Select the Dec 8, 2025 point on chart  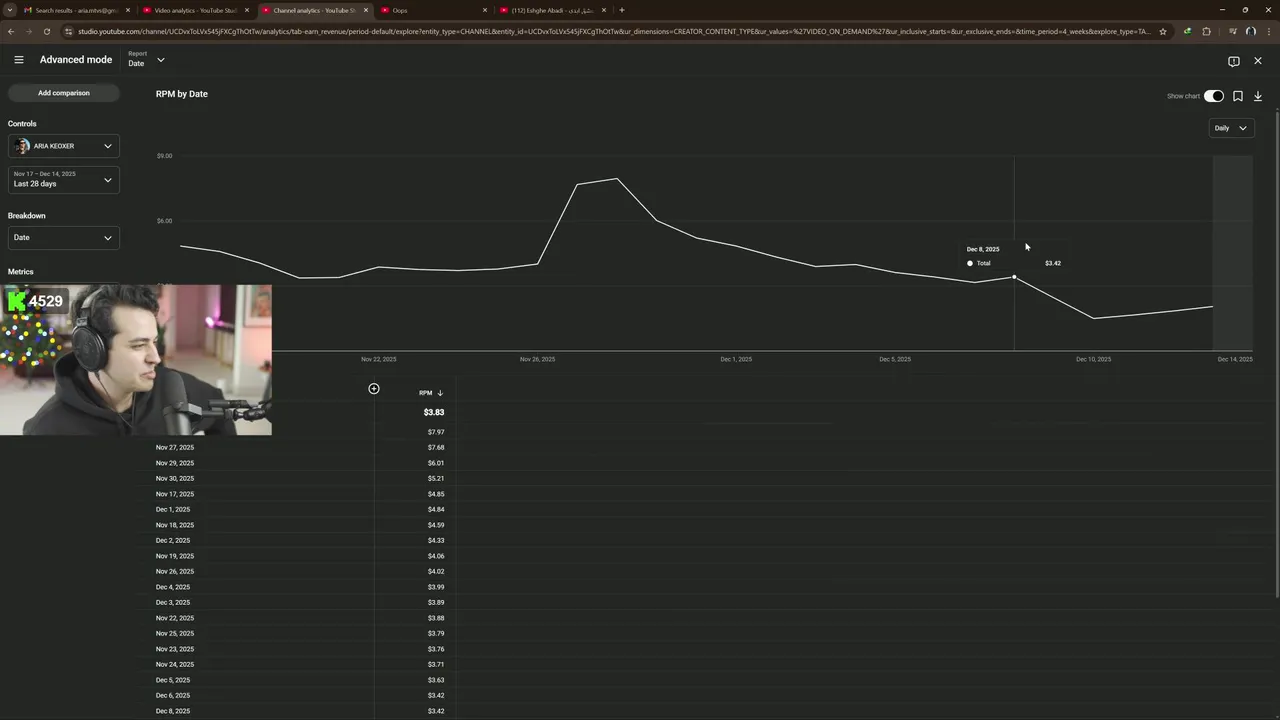(1014, 277)
